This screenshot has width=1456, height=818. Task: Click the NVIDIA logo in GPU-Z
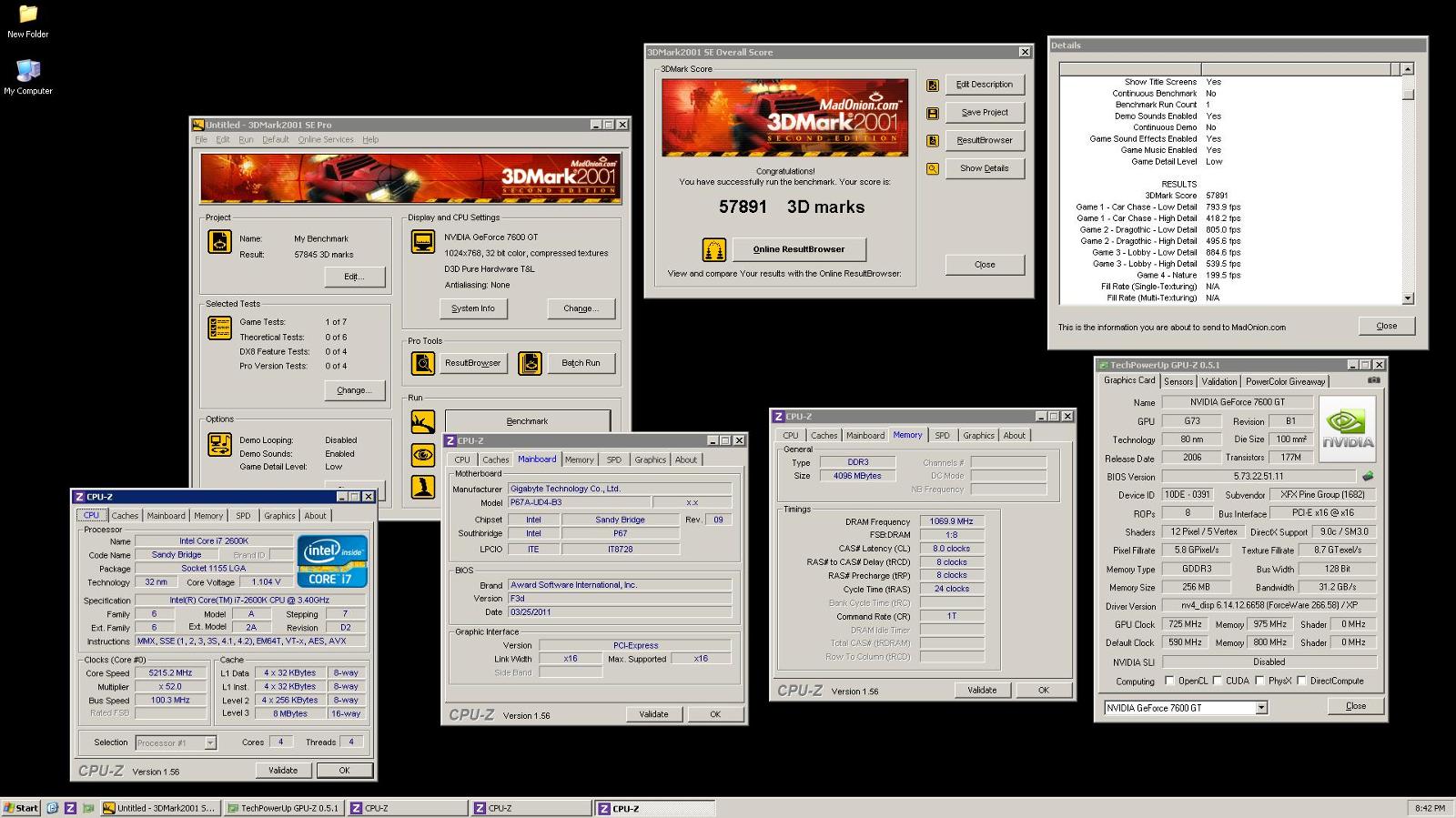(1348, 429)
